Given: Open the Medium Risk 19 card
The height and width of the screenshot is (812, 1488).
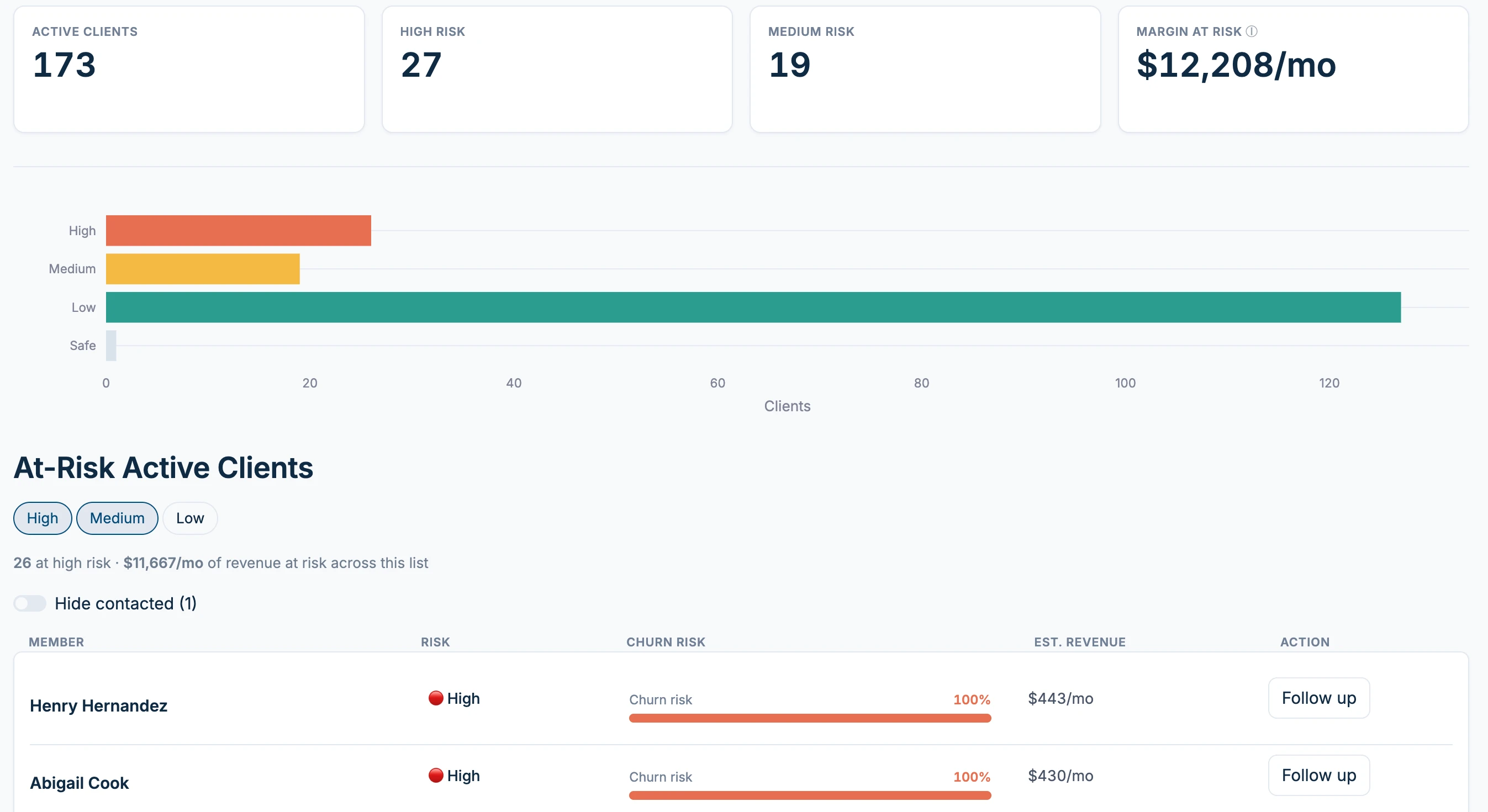Looking at the screenshot, I should [x=925, y=69].
